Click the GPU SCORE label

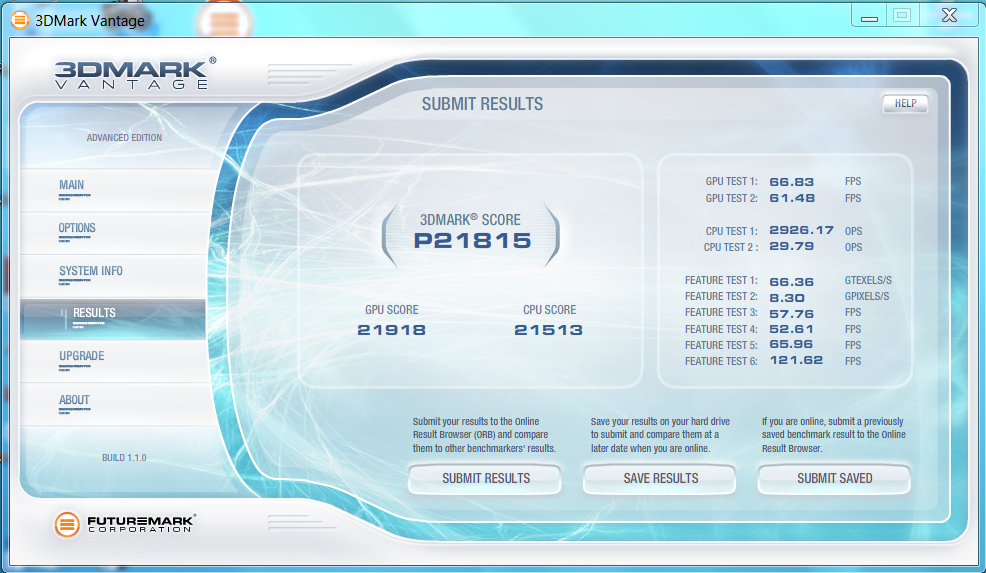(x=391, y=309)
